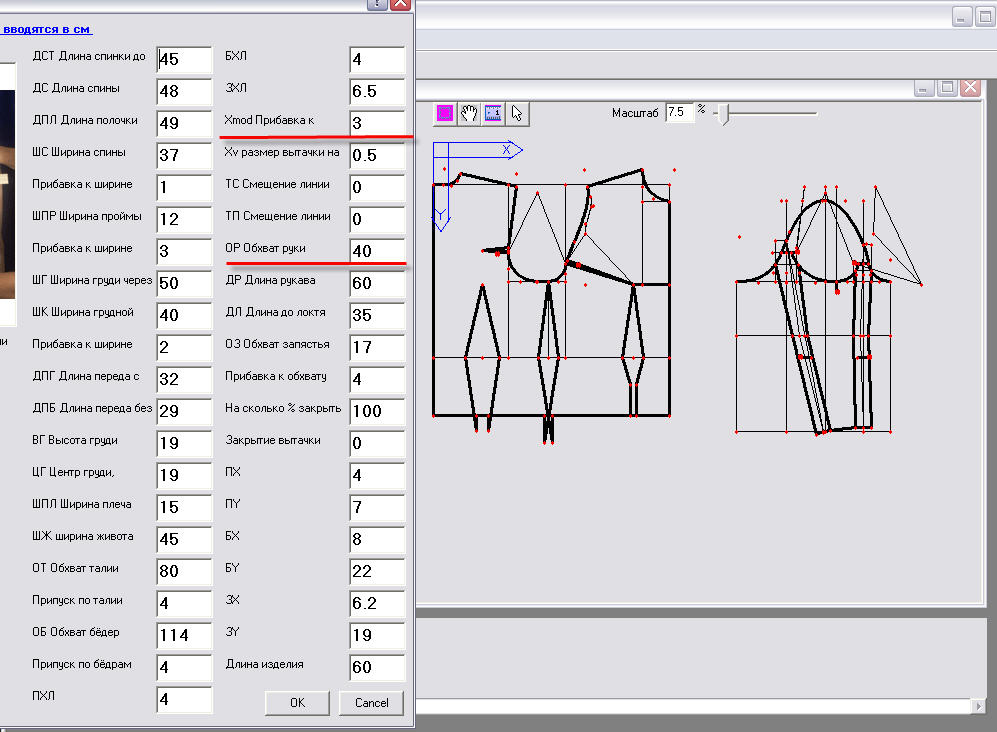
Task: Select the arrow pointer tool
Action: click(517, 113)
